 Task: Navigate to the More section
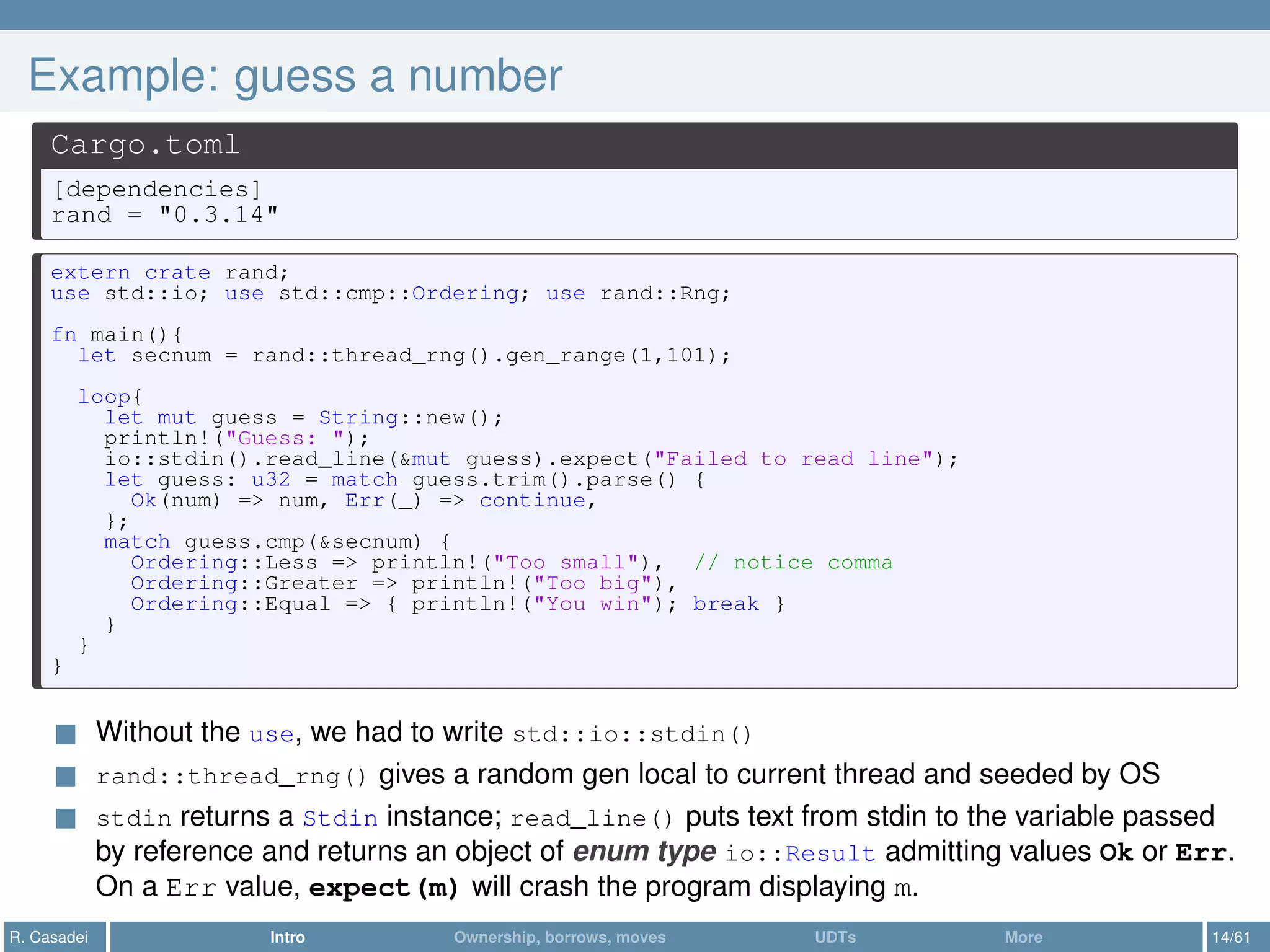coord(1023,937)
